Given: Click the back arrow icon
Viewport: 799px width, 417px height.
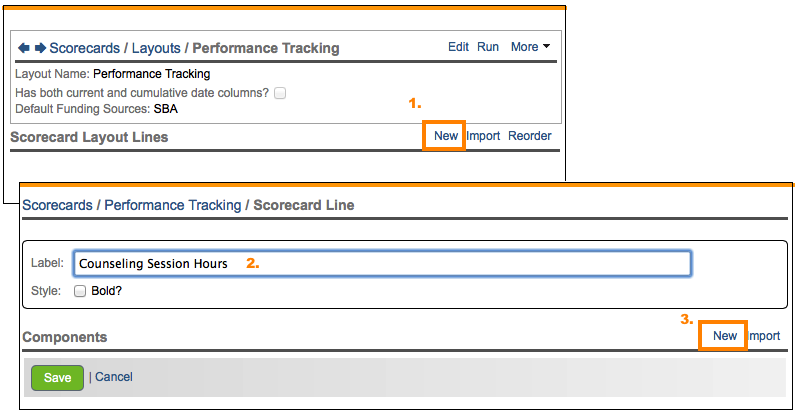Looking at the screenshot, I should [24, 48].
